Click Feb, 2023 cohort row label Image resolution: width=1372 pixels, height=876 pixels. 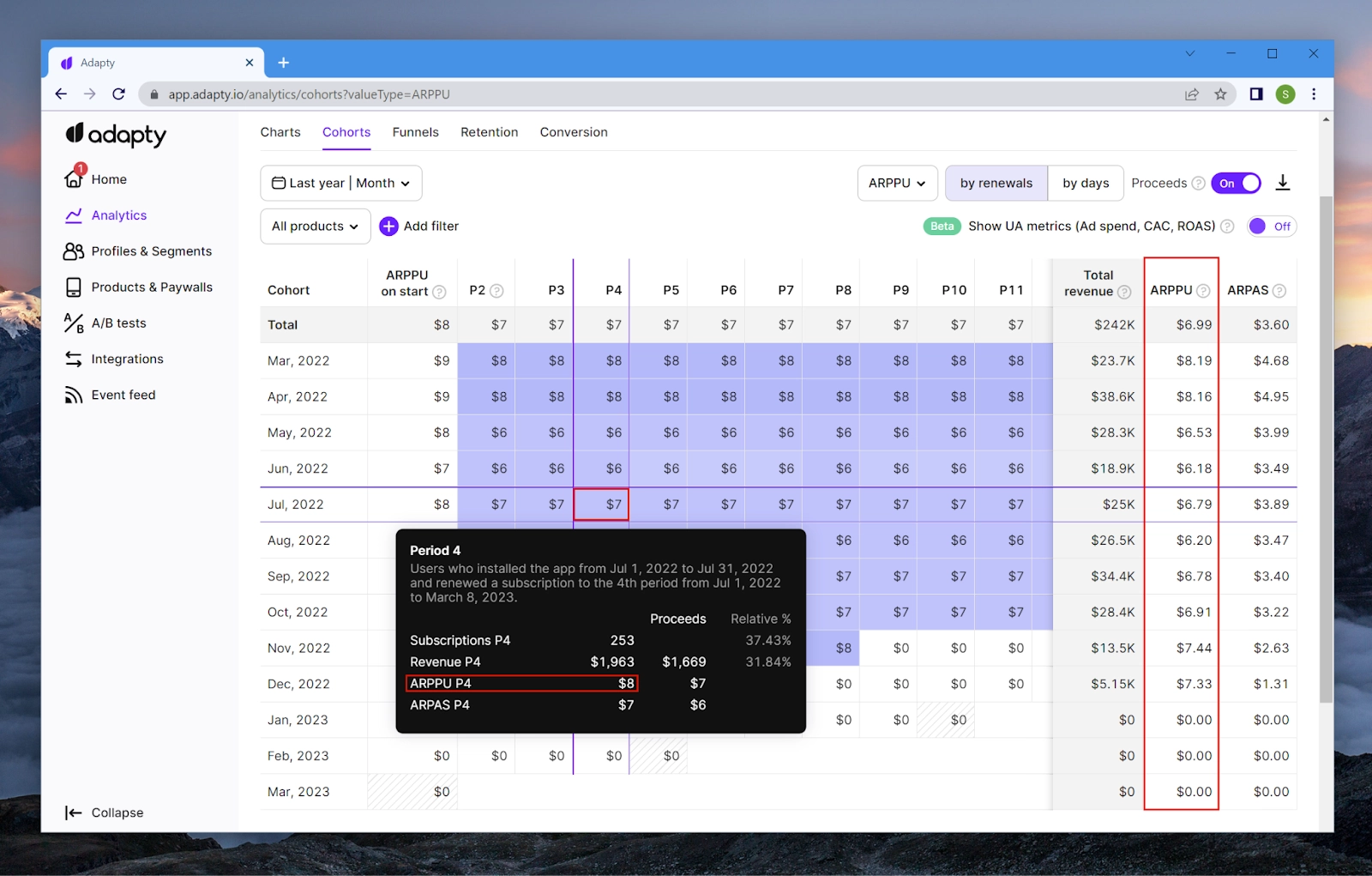(298, 756)
